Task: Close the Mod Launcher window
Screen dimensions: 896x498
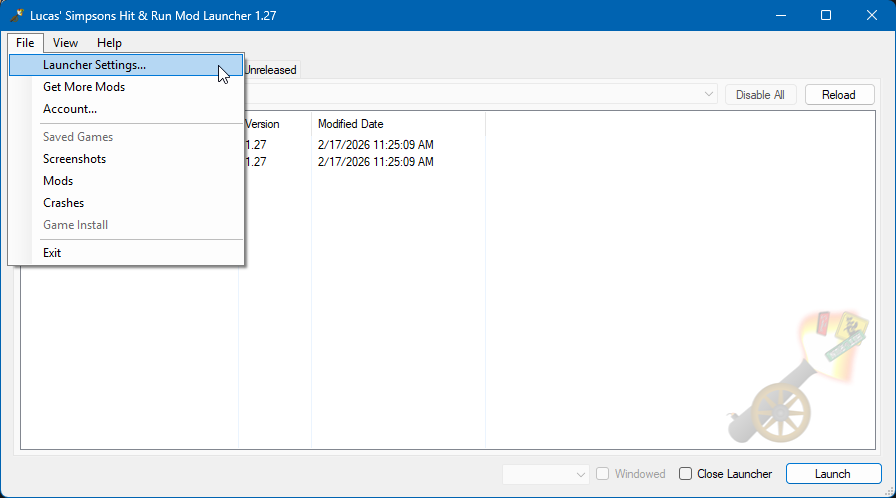Action: click(x=871, y=15)
